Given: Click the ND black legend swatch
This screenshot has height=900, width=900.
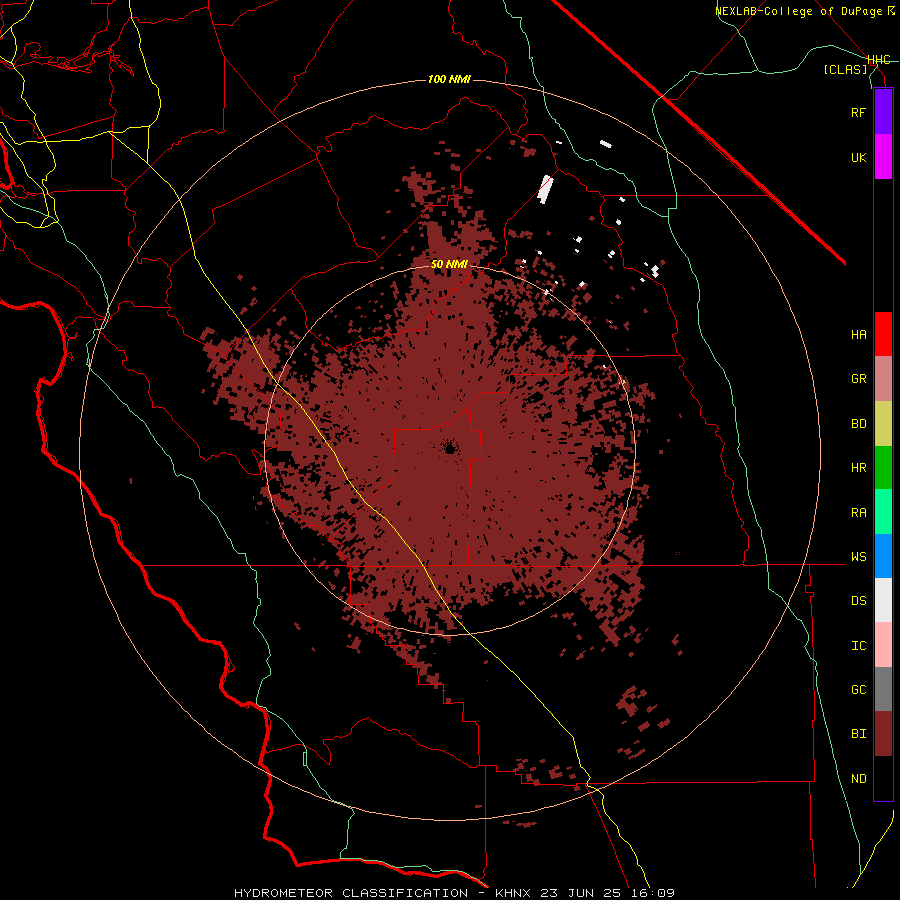Looking at the screenshot, I should point(883,778).
